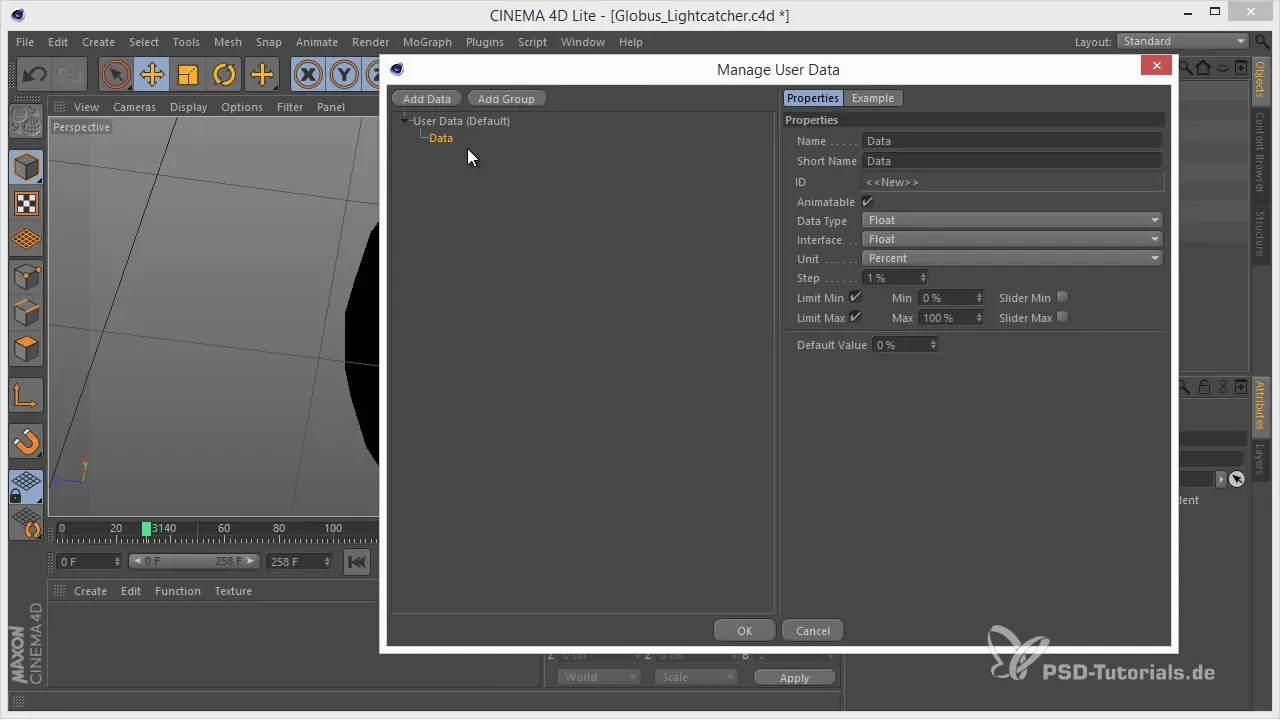Click the Objects panel home icon
Viewport: 1280px width, 720px height.
1204,68
